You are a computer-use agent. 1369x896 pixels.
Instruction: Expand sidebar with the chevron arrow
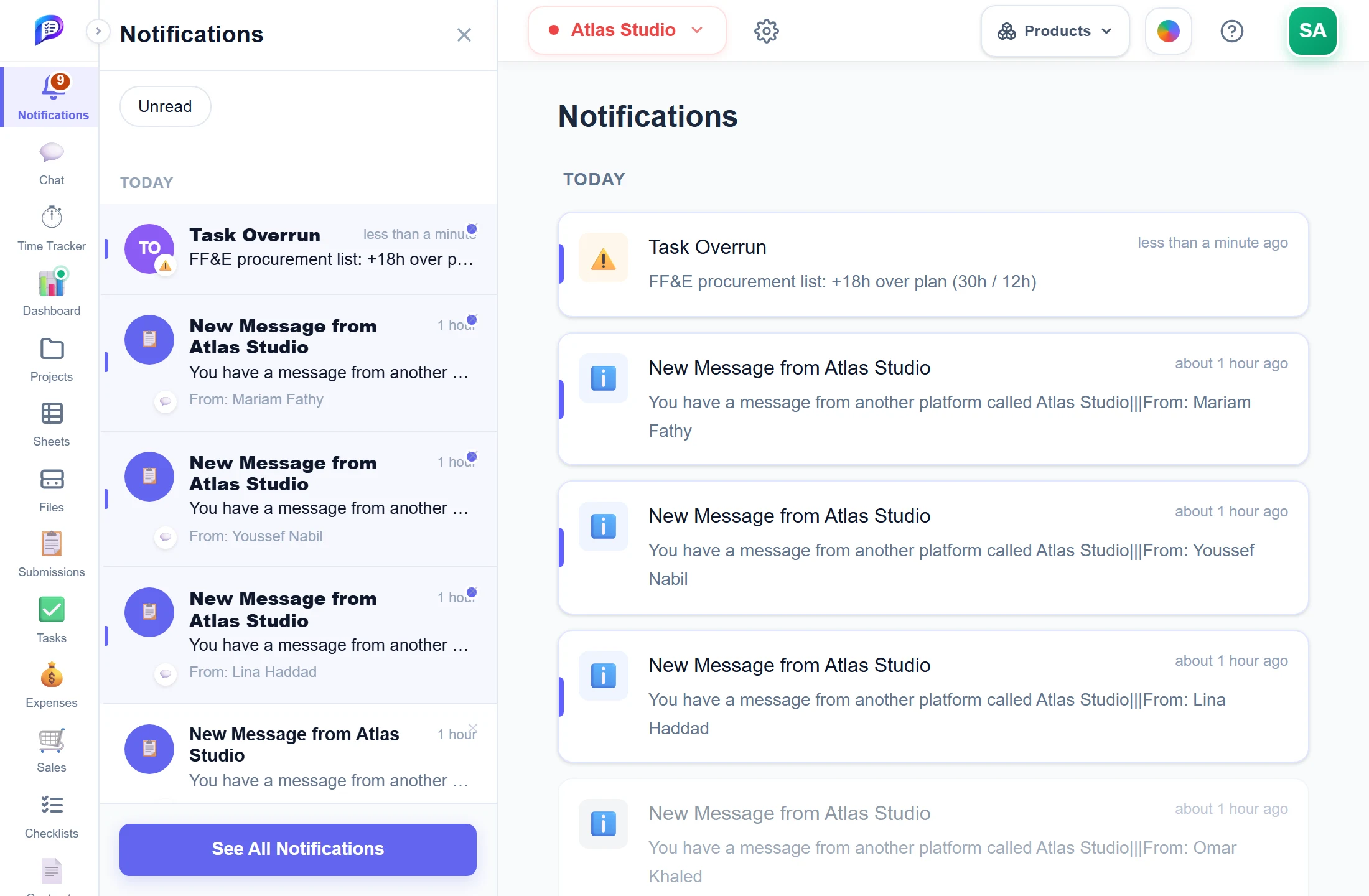tap(98, 30)
